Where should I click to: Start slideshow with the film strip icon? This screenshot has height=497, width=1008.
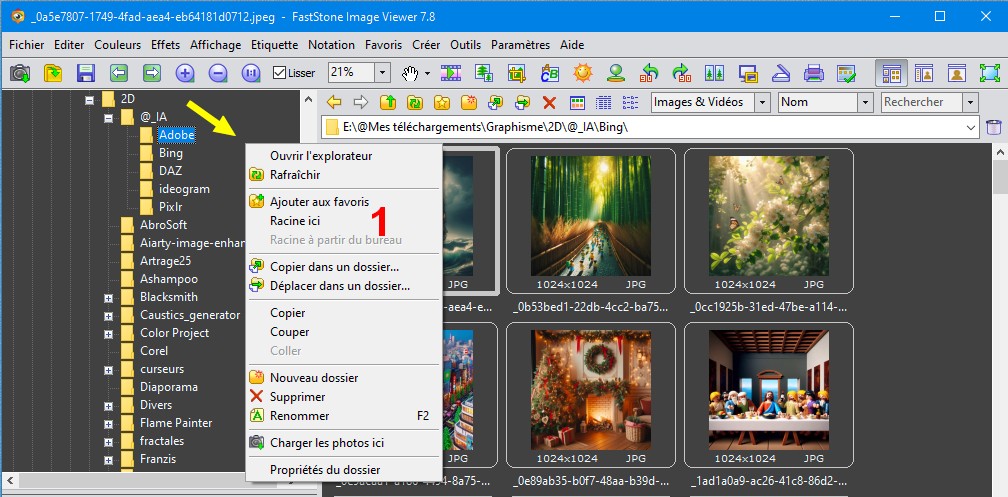coord(451,73)
